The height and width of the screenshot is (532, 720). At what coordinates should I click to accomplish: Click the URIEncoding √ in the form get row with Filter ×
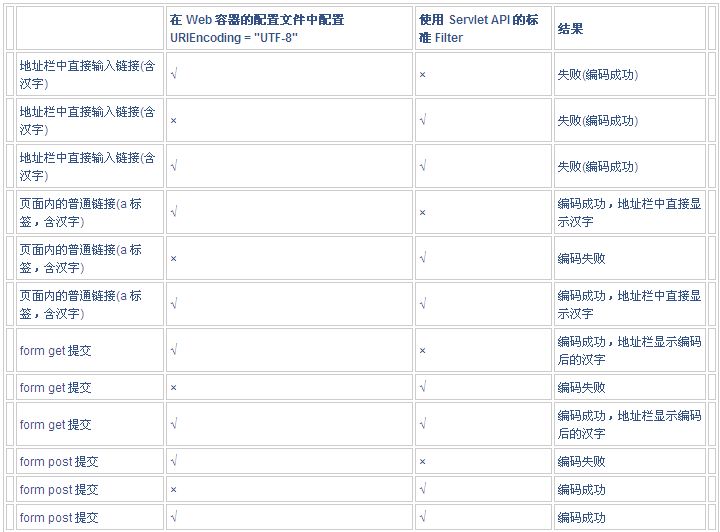point(174,350)
